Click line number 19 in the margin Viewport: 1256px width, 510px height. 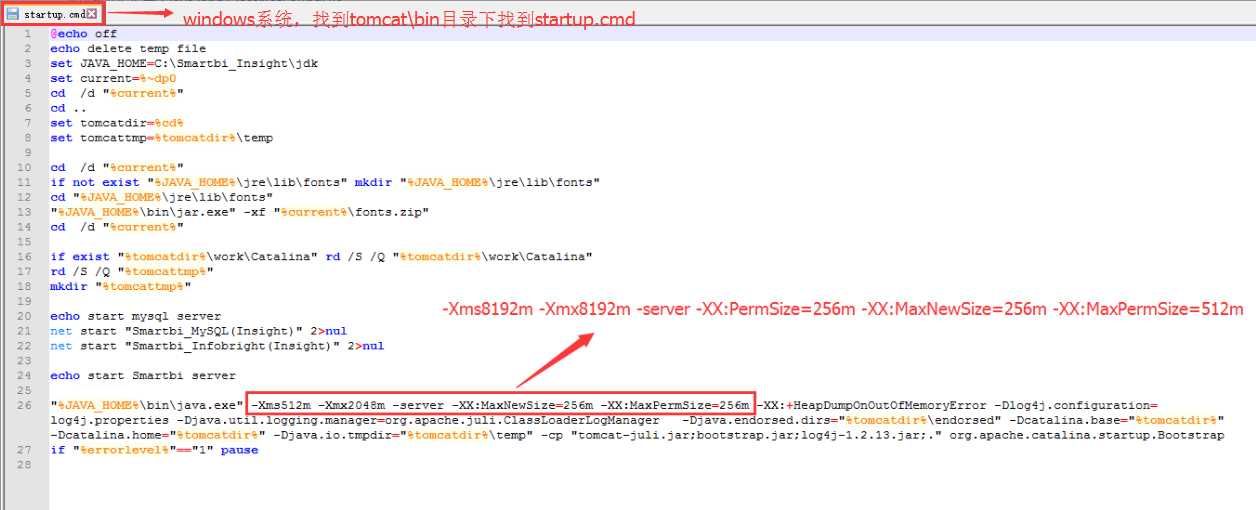click(26, 301)
